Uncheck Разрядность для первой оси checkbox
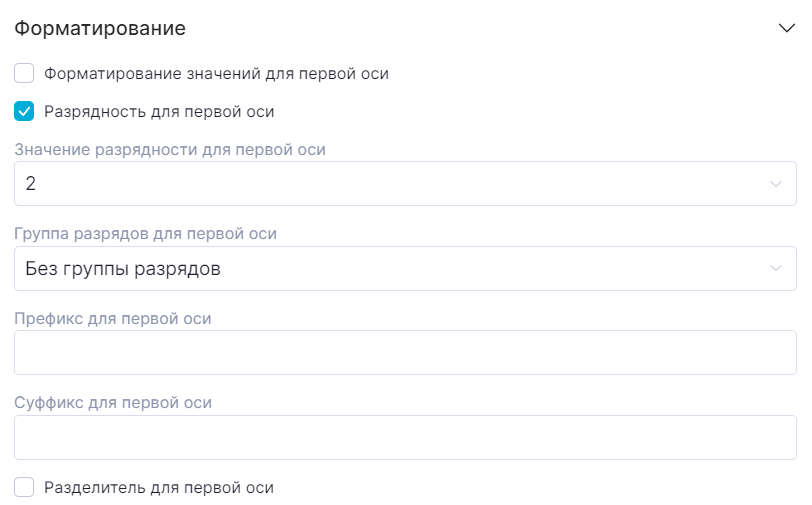 pos(25,111)
